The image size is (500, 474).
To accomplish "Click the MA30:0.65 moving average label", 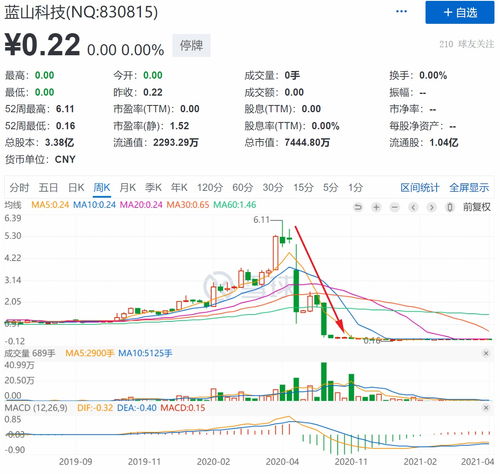I will click(x=188, y=205).
